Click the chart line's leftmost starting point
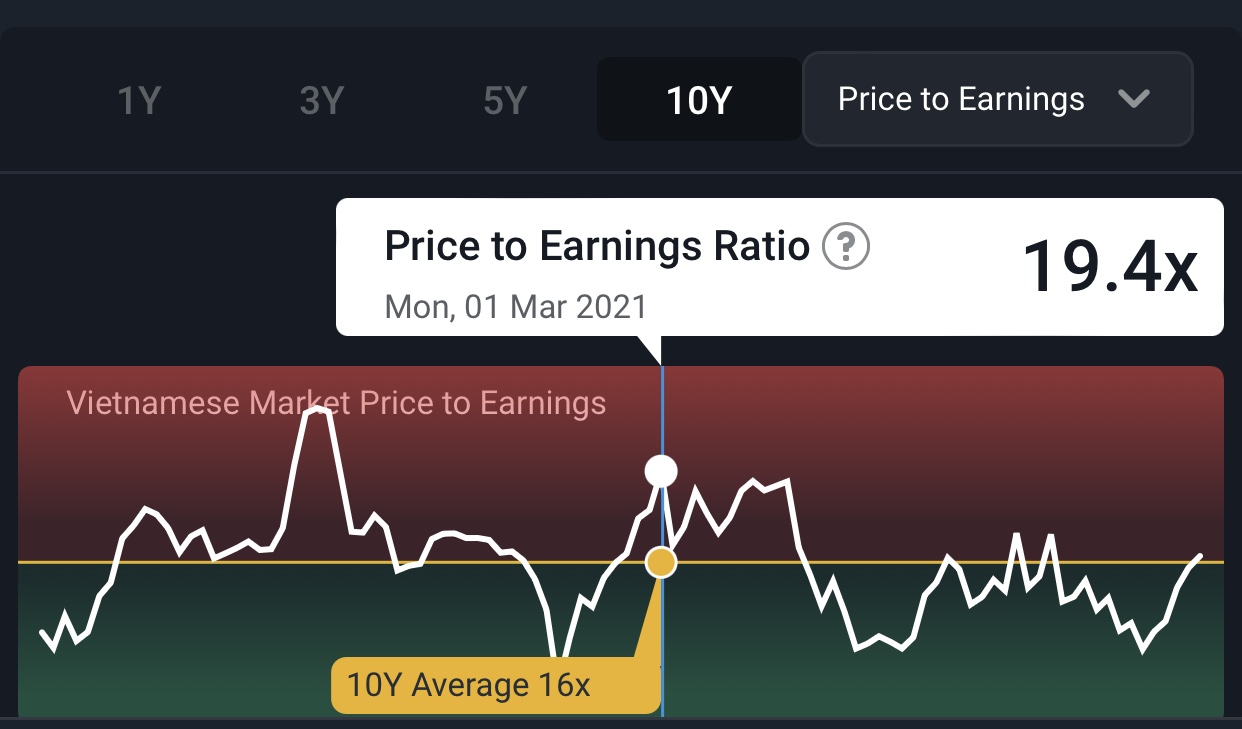 pyautogui.click(x=42, y=633)
